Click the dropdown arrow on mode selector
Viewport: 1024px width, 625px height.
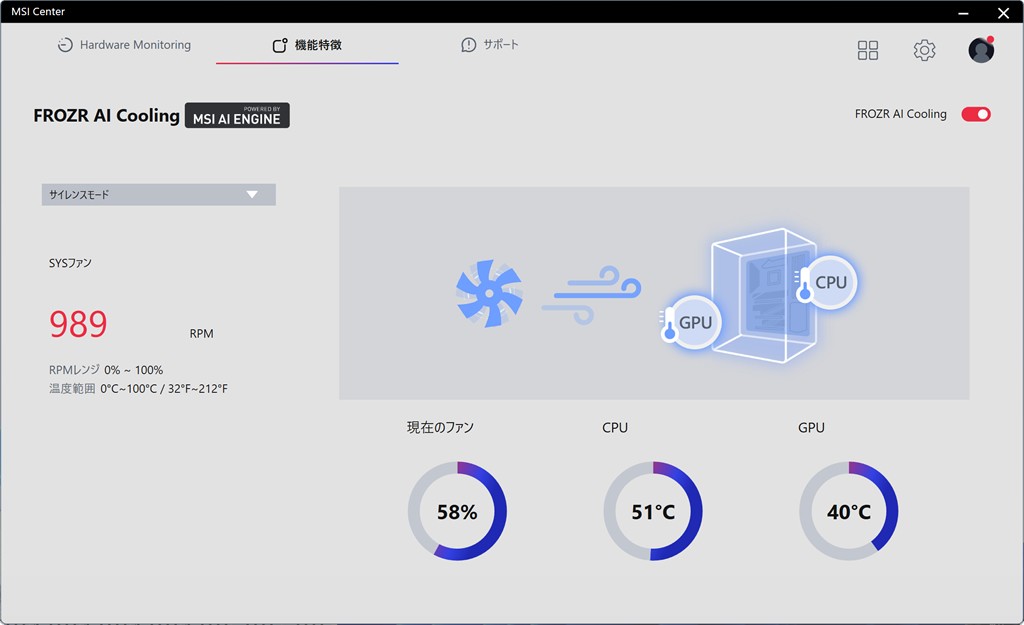(252, 195)
